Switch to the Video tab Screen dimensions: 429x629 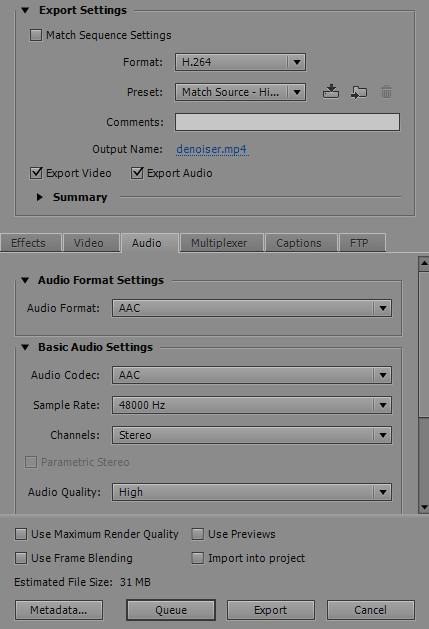click(x=89, y=243)
